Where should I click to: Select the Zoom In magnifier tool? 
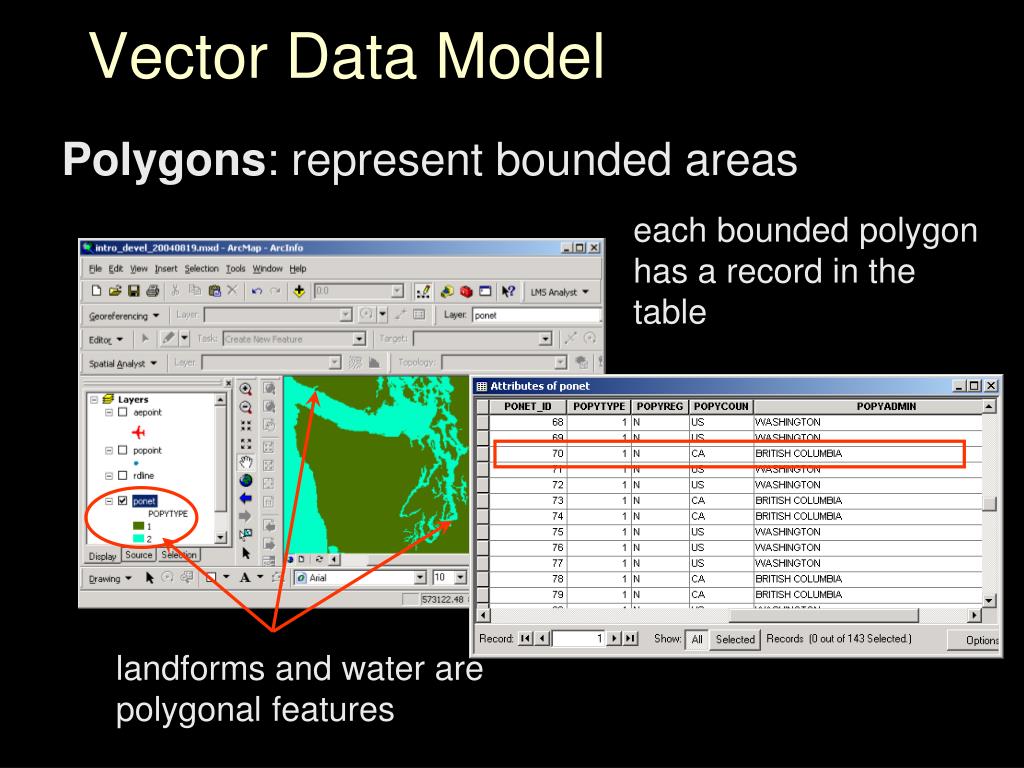(x=246, y=389)
